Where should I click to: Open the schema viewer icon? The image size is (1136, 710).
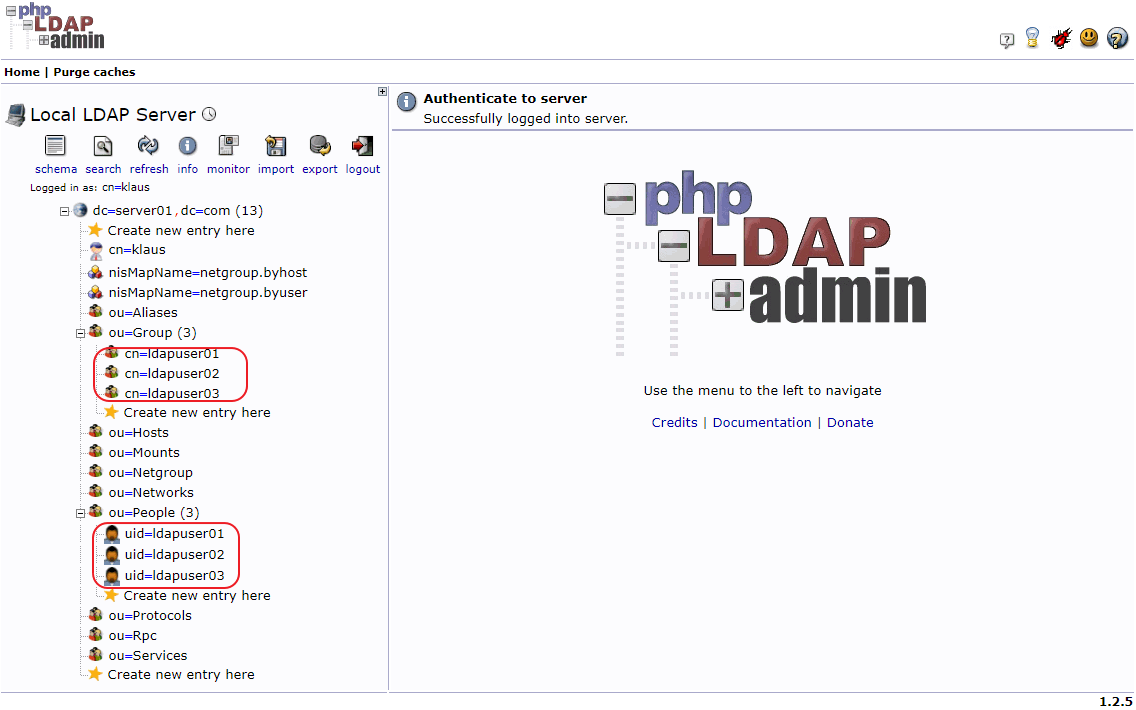pyautogui.click(x=55, y=146)
